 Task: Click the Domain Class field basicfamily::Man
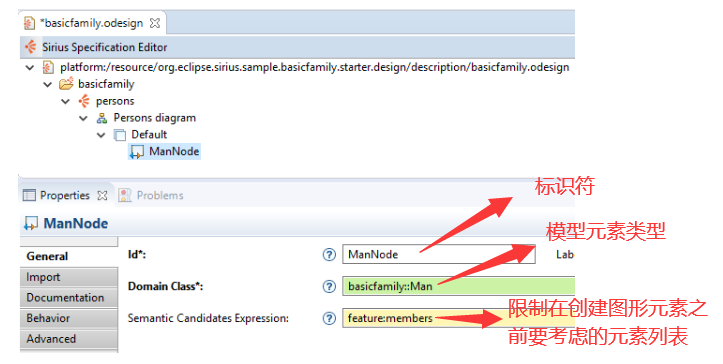tap(459, 286)
